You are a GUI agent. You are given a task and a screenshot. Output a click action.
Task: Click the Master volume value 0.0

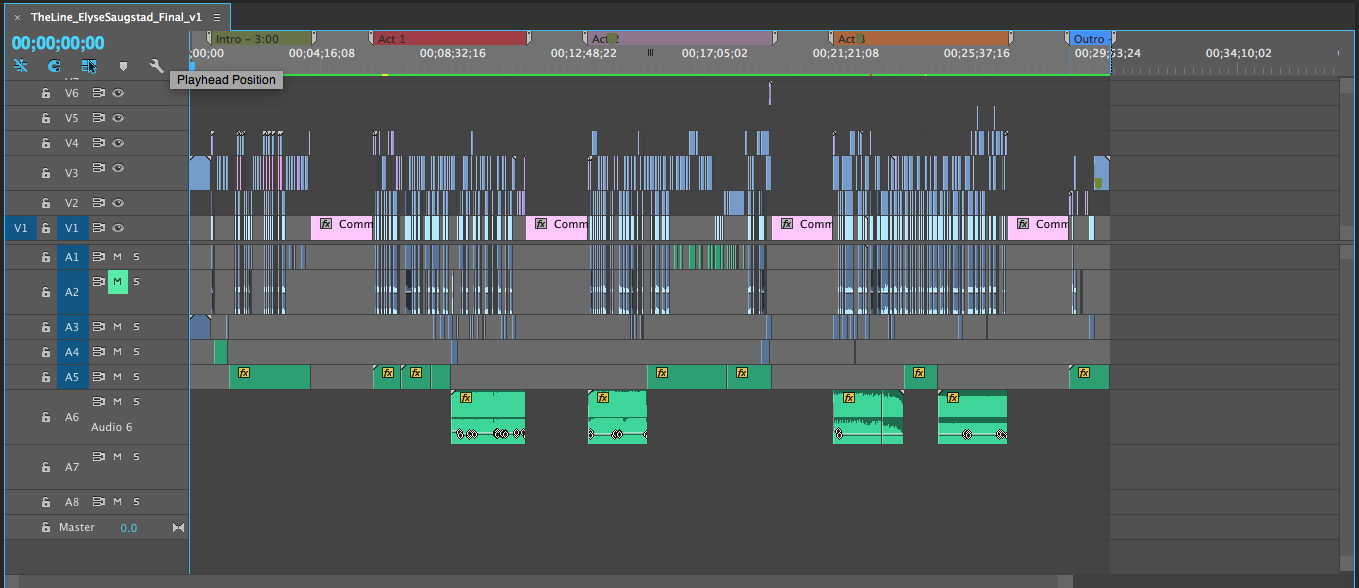129,527
